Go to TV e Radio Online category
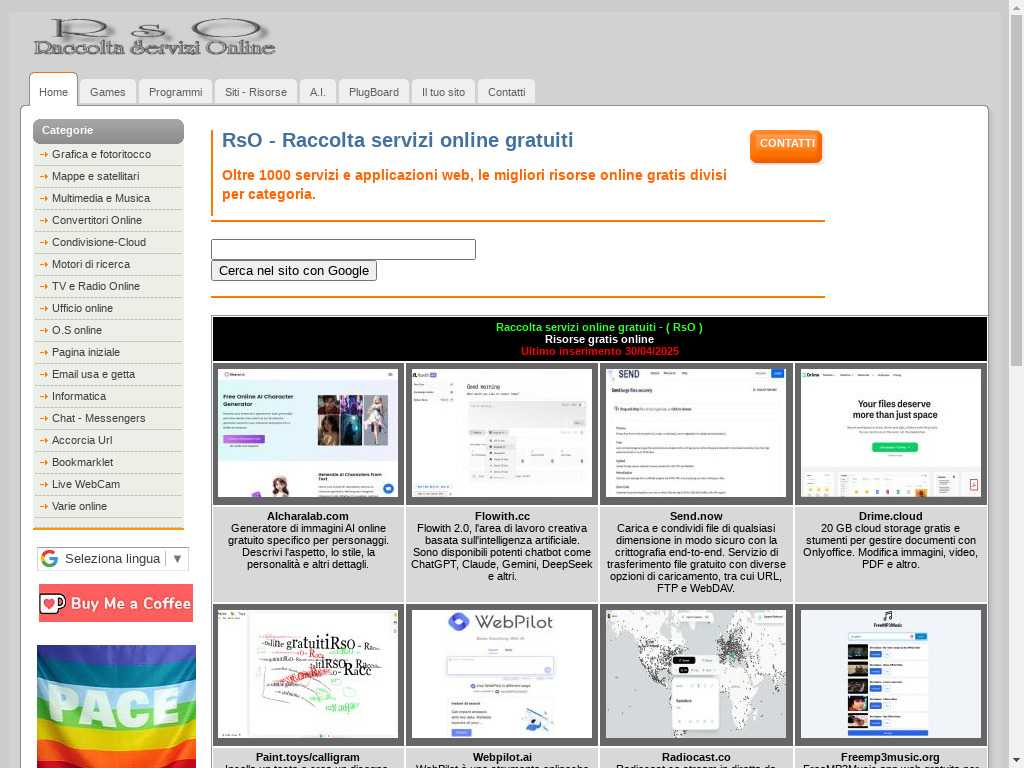Screen dimensions: 1024x768 pos(108,286)
